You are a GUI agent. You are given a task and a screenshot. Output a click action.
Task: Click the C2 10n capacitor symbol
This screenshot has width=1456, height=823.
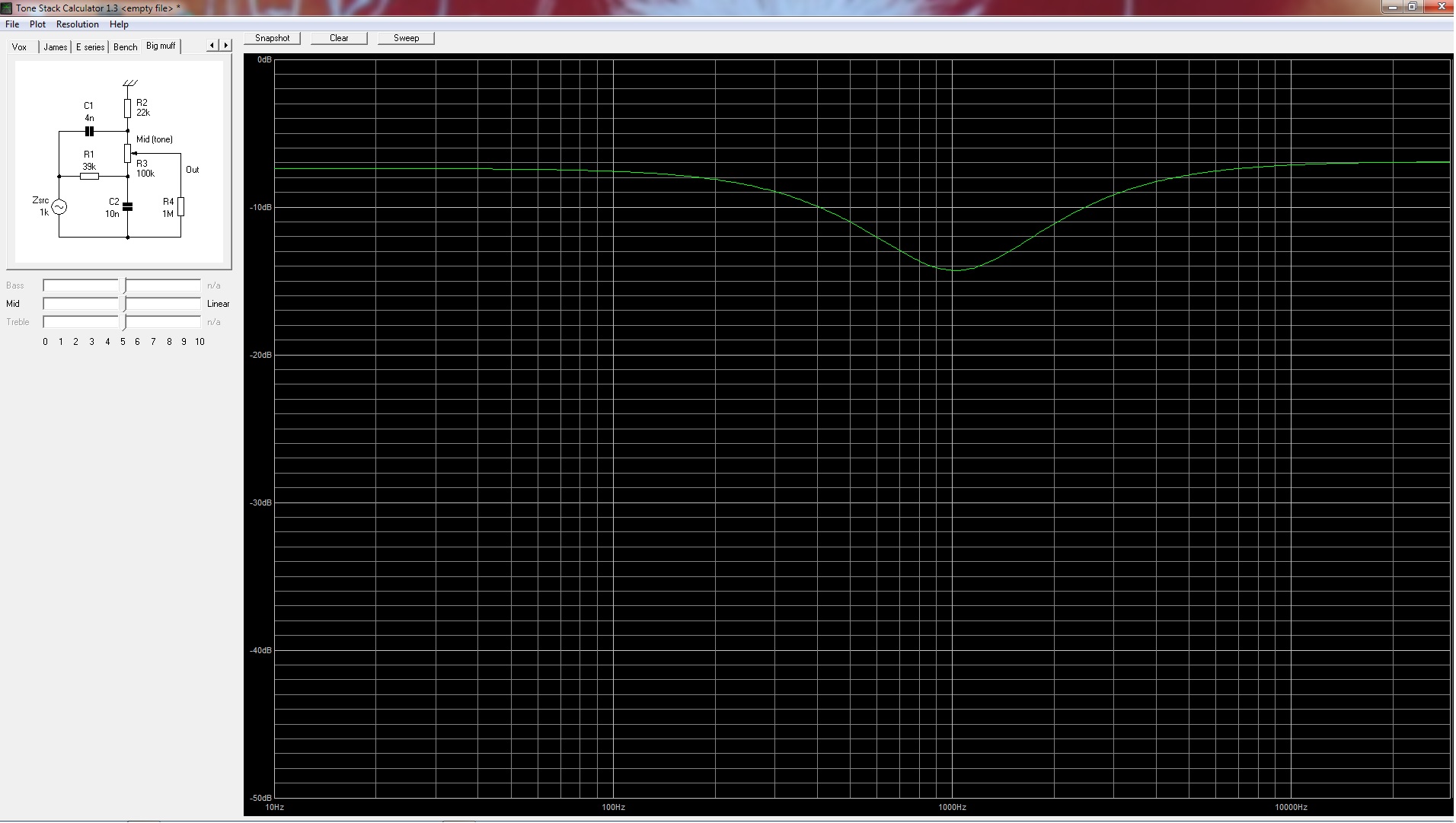pyautogui.click(x=128, y=206)
